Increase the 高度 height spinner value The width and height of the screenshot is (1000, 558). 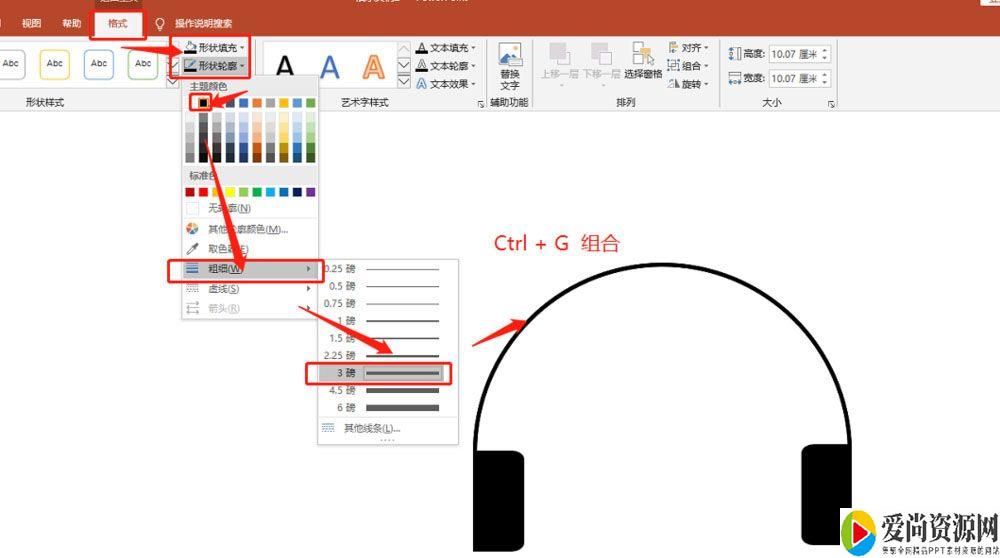coord(825,50)
